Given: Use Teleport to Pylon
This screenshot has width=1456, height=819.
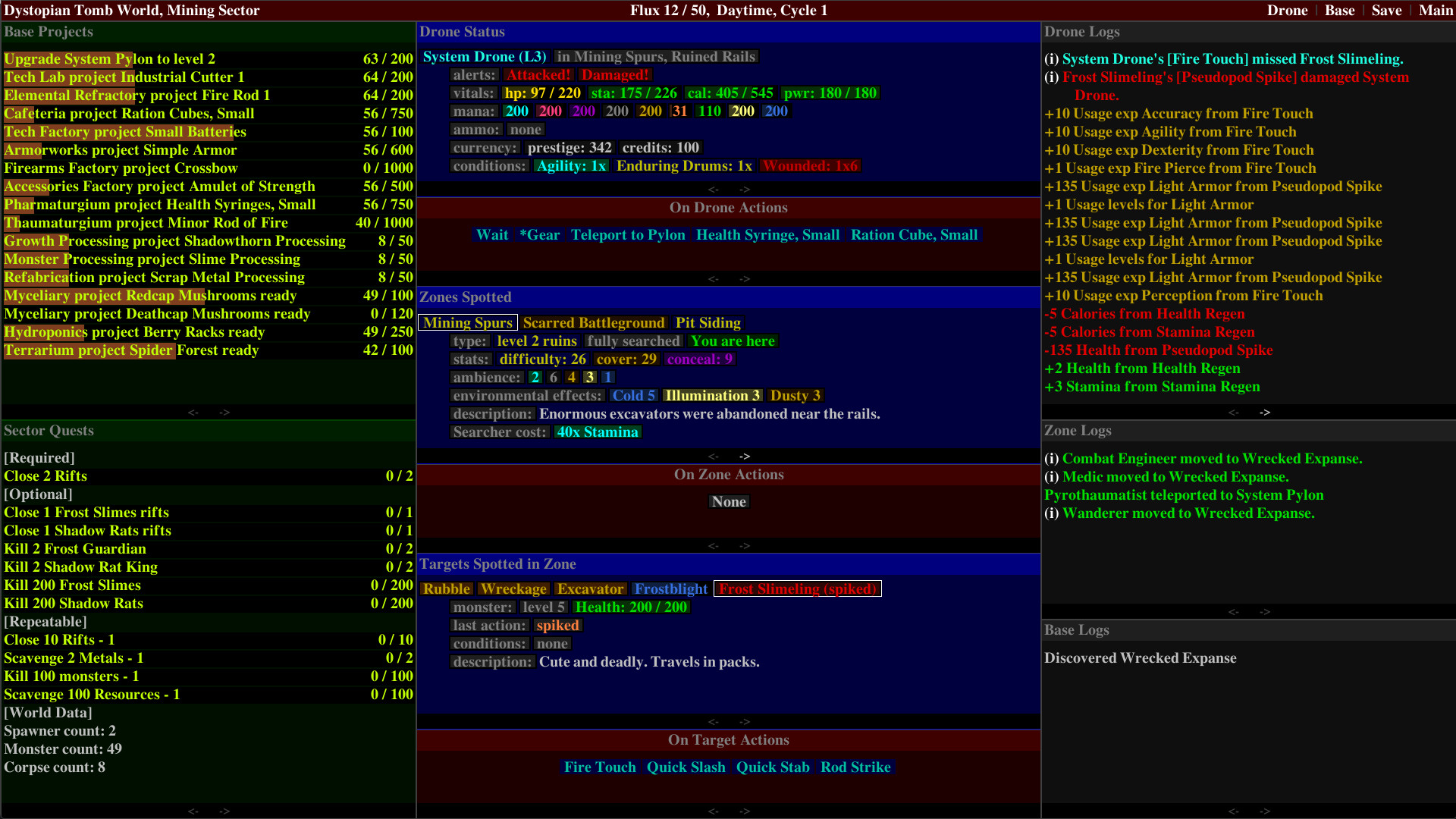Looking at the screenshot, I should point(629,235).
